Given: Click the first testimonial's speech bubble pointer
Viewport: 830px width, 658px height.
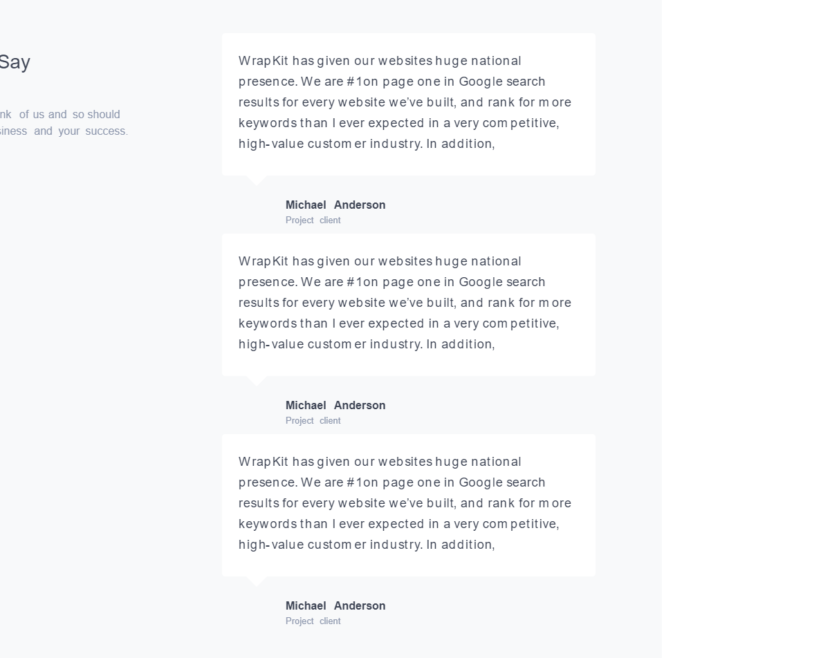Looking at the screenshot, I should tap(257, 180).
